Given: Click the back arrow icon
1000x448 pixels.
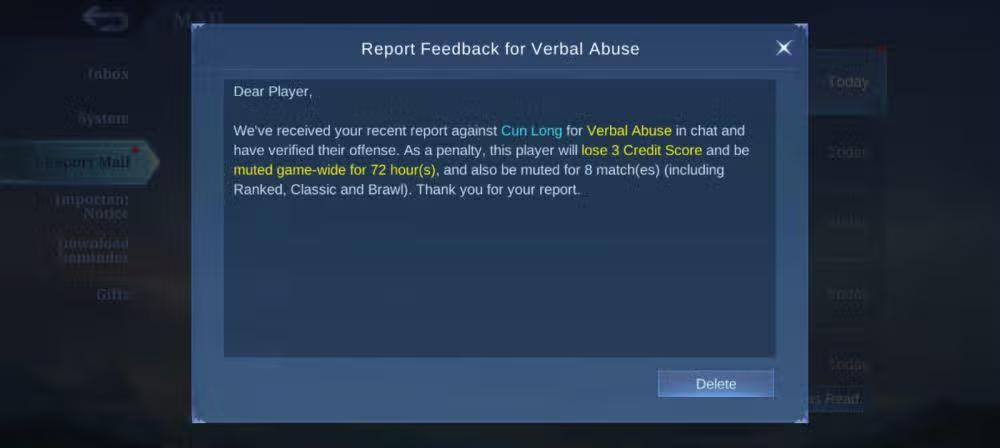Looking at the screenshot, I should (x=105, y=19).
